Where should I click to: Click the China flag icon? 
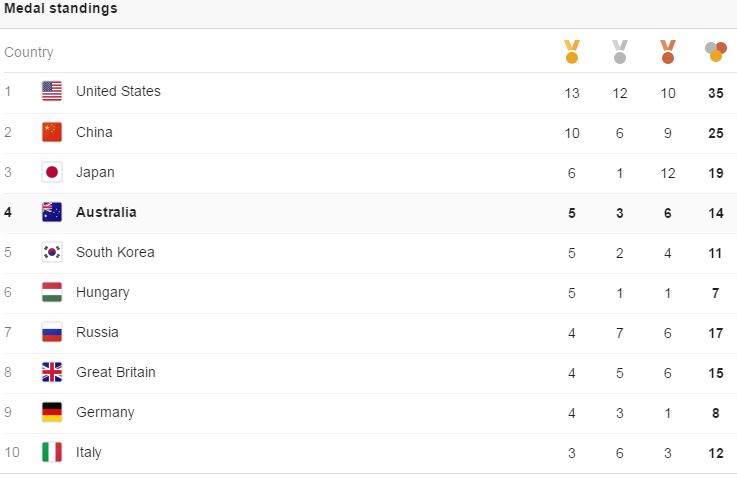coord(52,132)
